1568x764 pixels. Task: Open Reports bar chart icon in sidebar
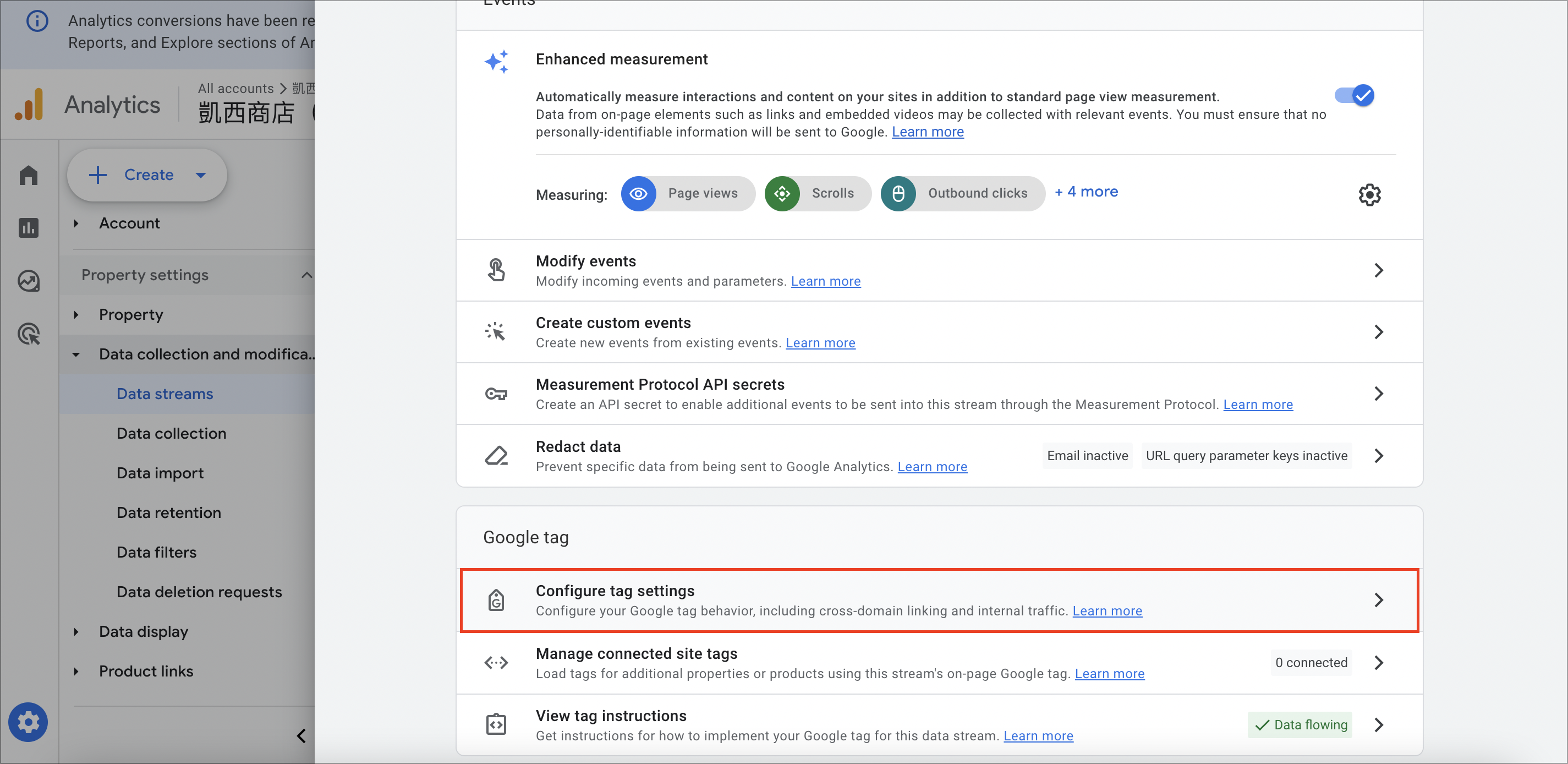29,228
